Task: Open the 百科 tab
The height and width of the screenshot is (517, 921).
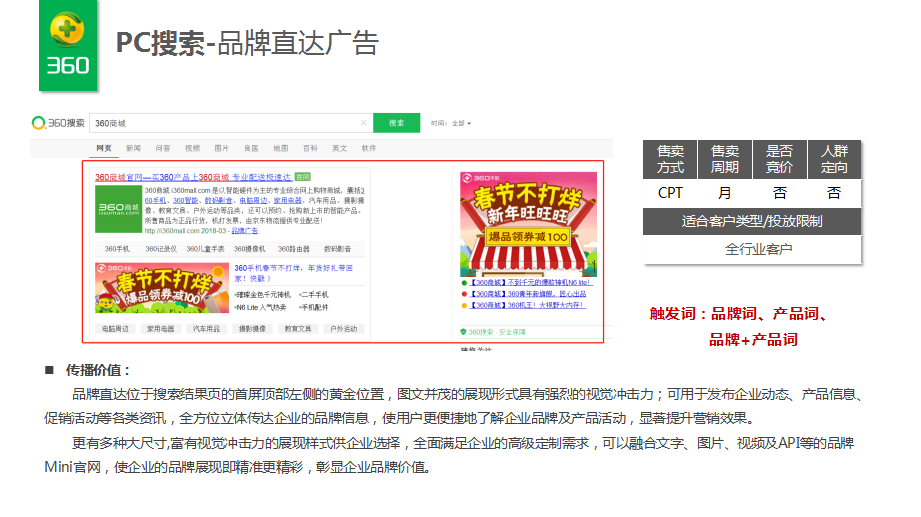Action: click(x=310, y=148)
